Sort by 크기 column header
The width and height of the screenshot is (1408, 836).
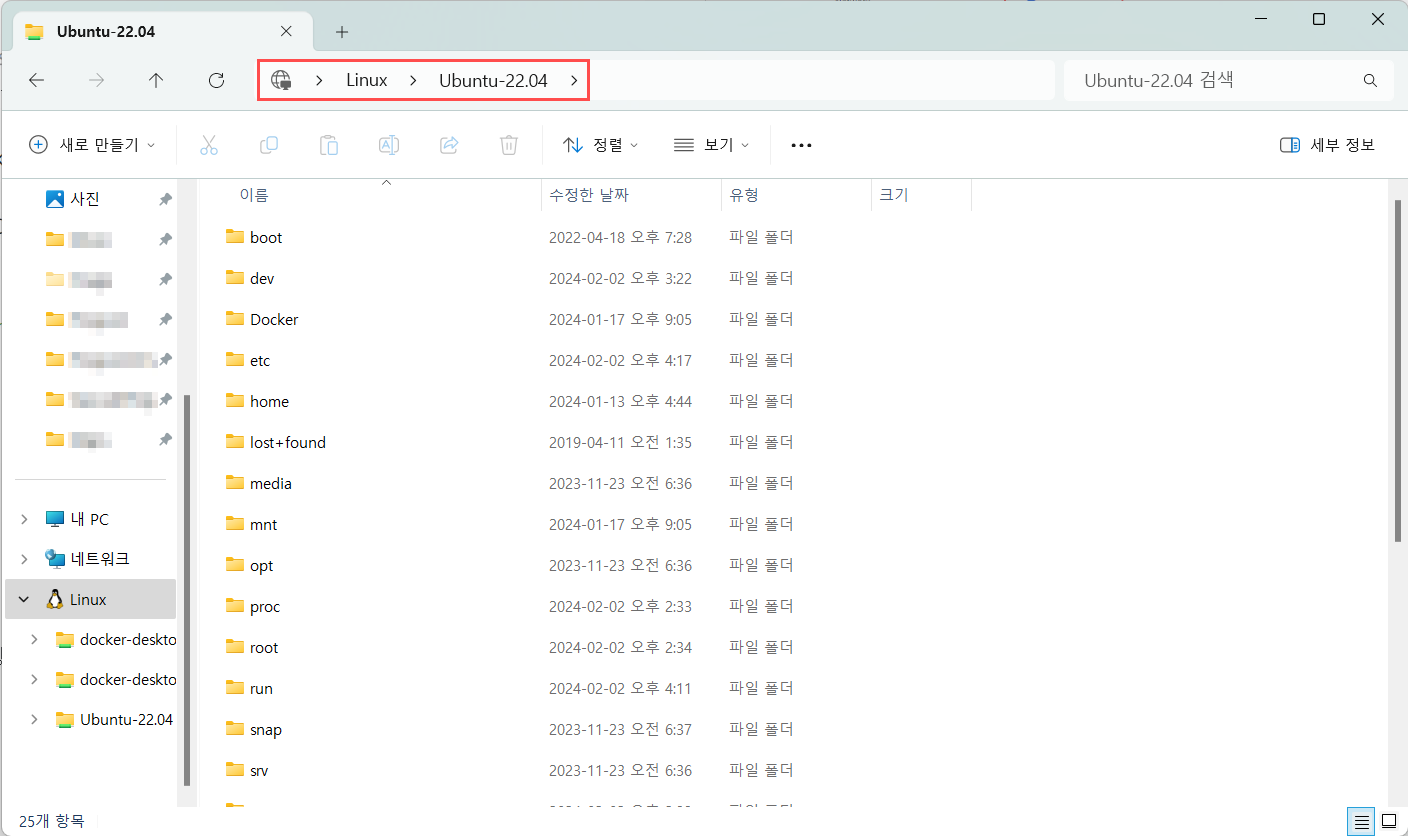[894, 195]
